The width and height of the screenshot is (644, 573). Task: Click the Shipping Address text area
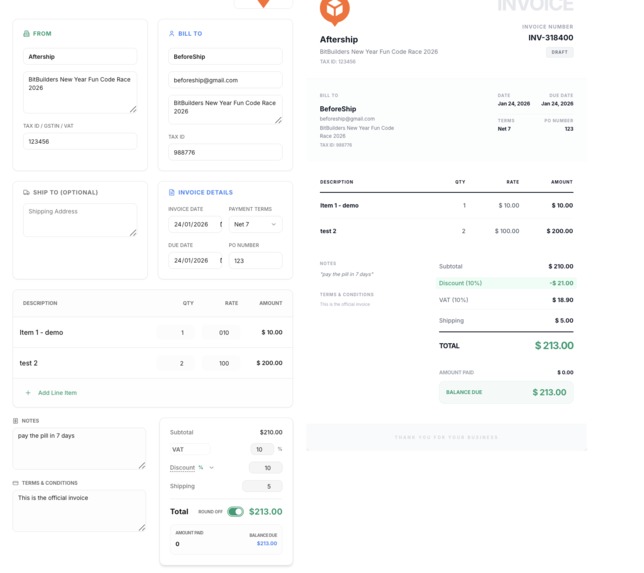80,220
